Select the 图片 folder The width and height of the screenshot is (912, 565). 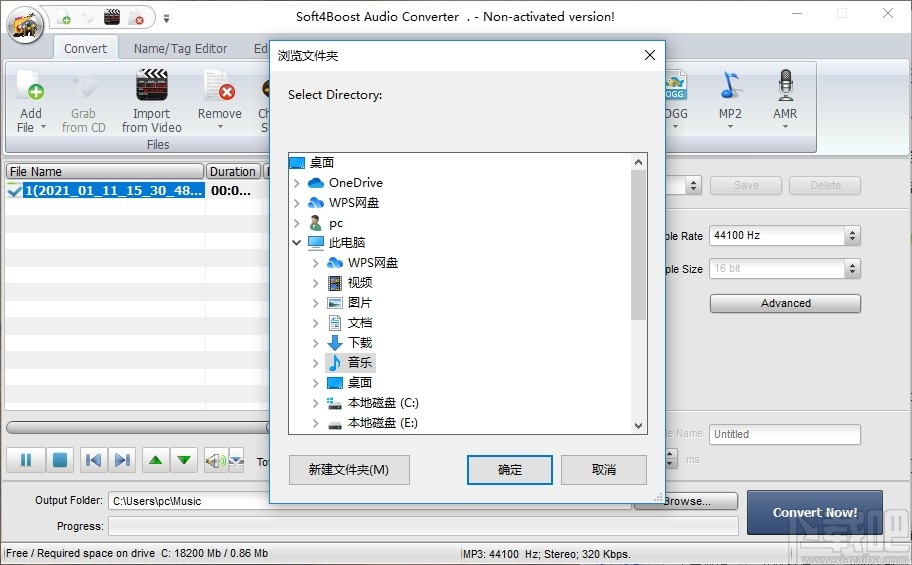click(x=359, y=303)
